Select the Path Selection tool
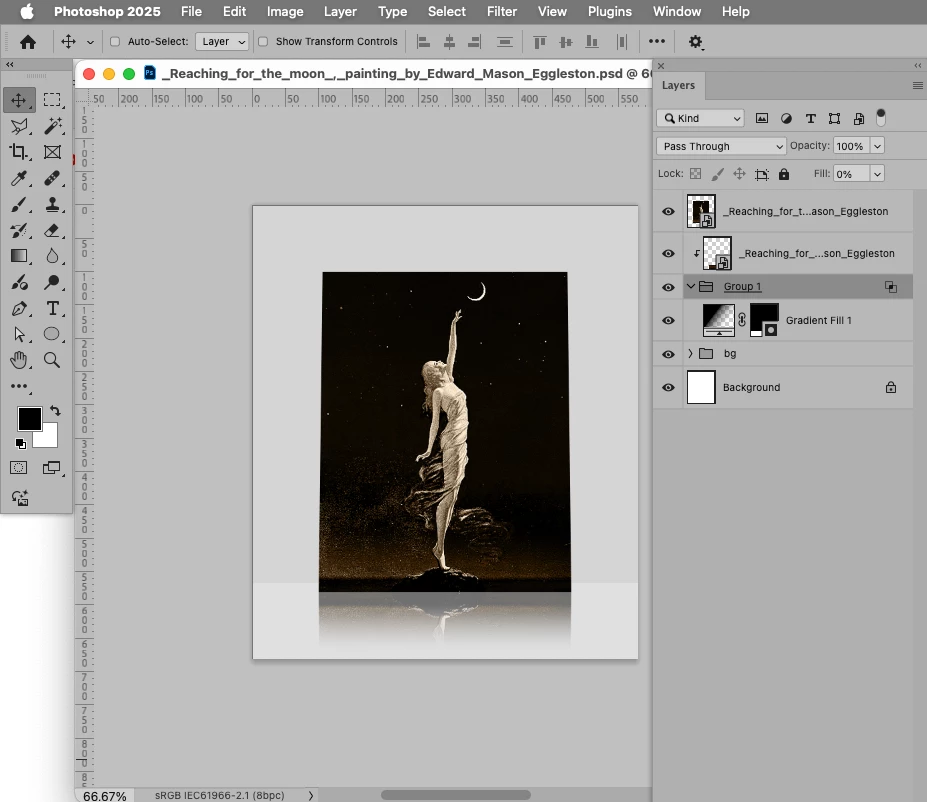 click(x=19, y=335)
